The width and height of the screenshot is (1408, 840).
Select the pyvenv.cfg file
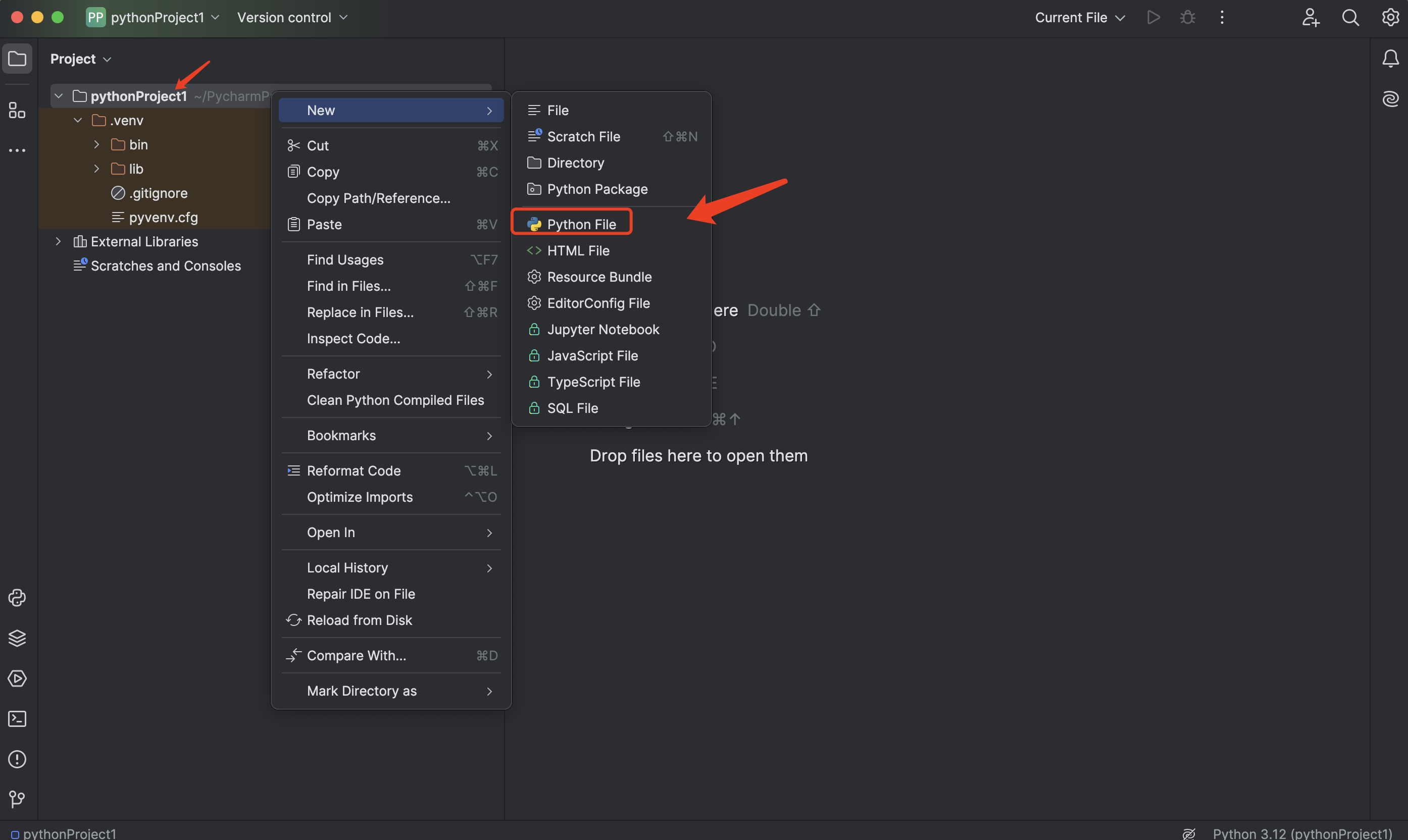pos(155,218)
